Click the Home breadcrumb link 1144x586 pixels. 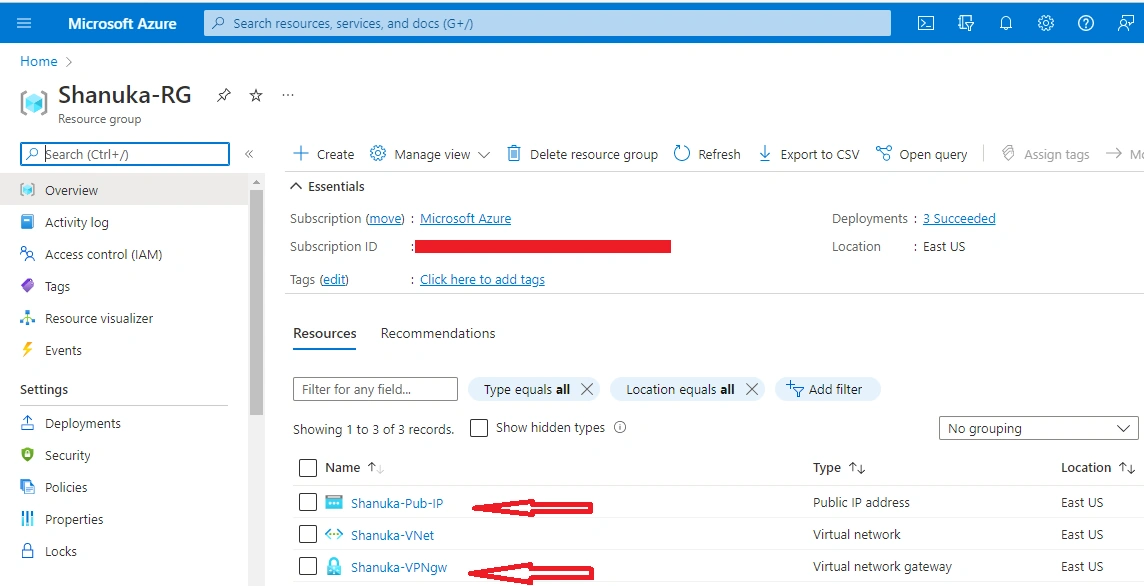click(39, 61)
